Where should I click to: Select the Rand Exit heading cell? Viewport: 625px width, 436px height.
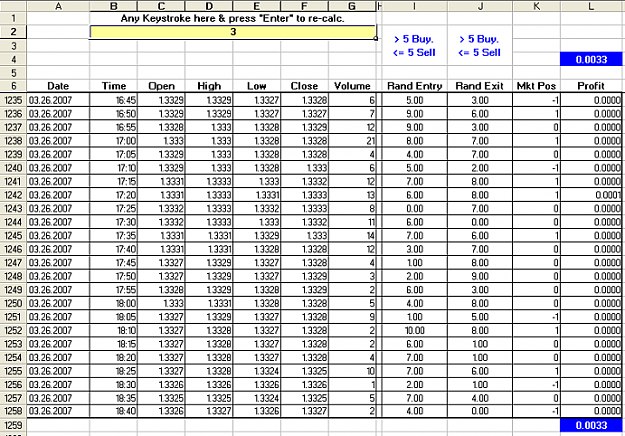(x=480, y=86)
